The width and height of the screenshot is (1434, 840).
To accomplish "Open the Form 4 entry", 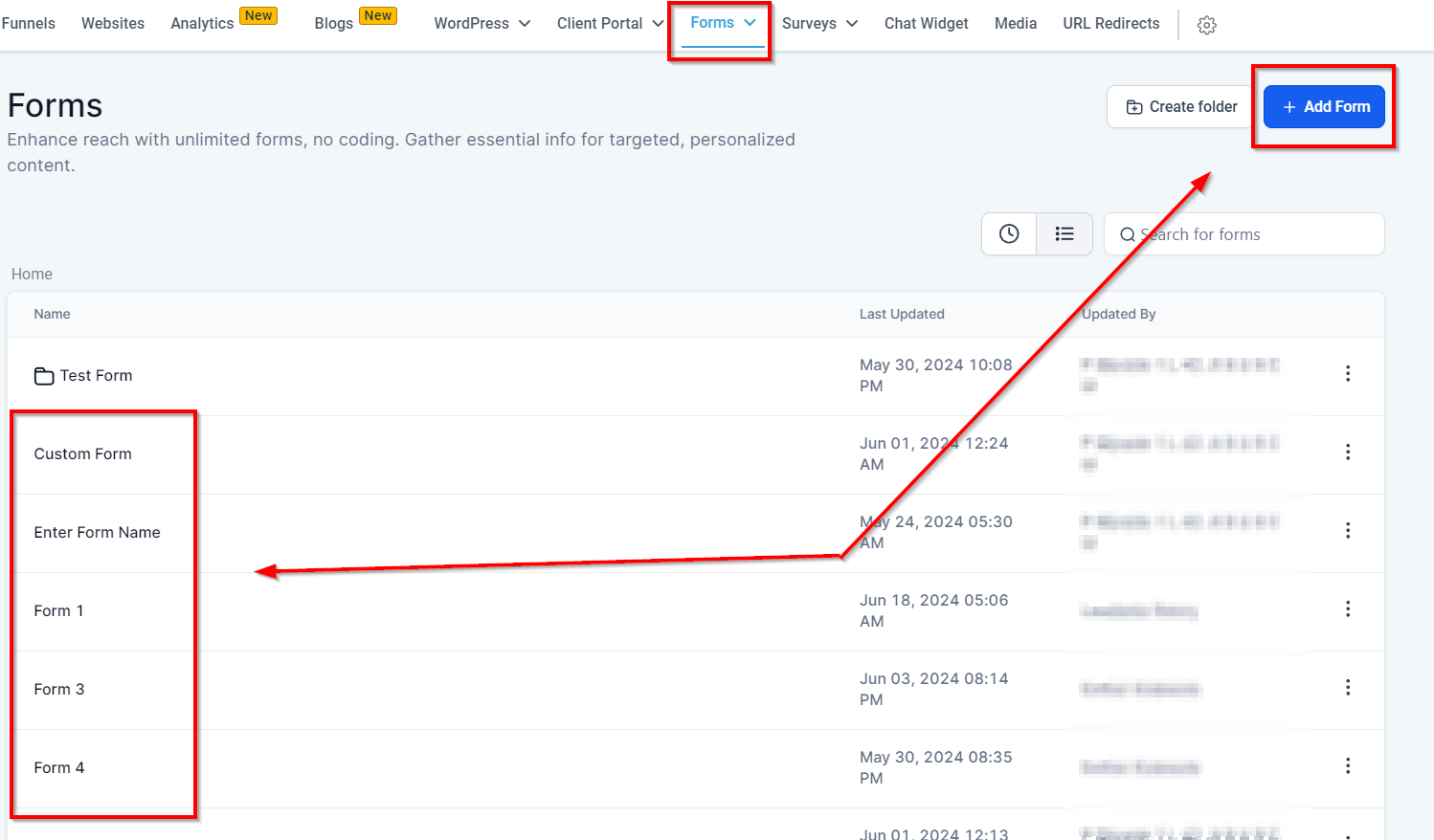I will click(x=59, y=767).
